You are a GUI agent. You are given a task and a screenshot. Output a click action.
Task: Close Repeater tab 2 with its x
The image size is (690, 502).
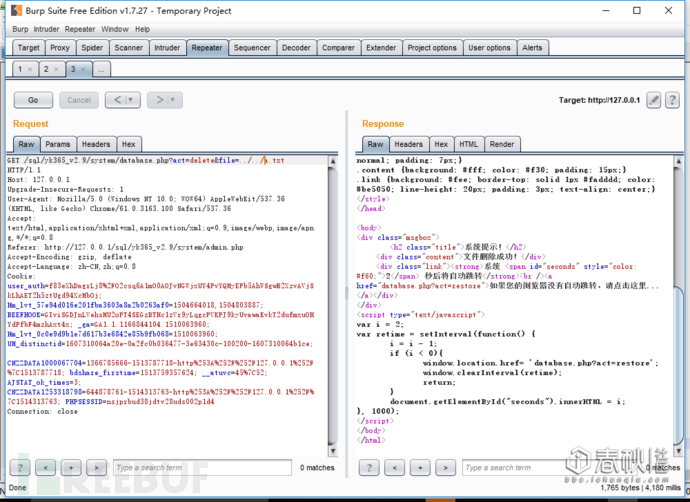click(x=56, y=70)
